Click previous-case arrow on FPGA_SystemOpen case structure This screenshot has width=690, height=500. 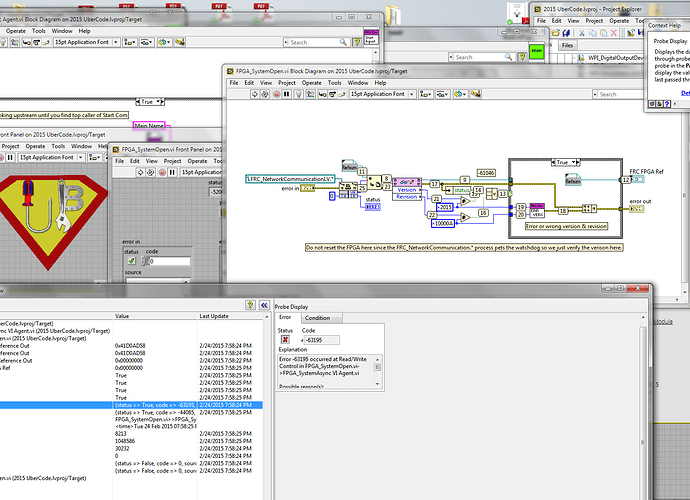pos(554,162)
